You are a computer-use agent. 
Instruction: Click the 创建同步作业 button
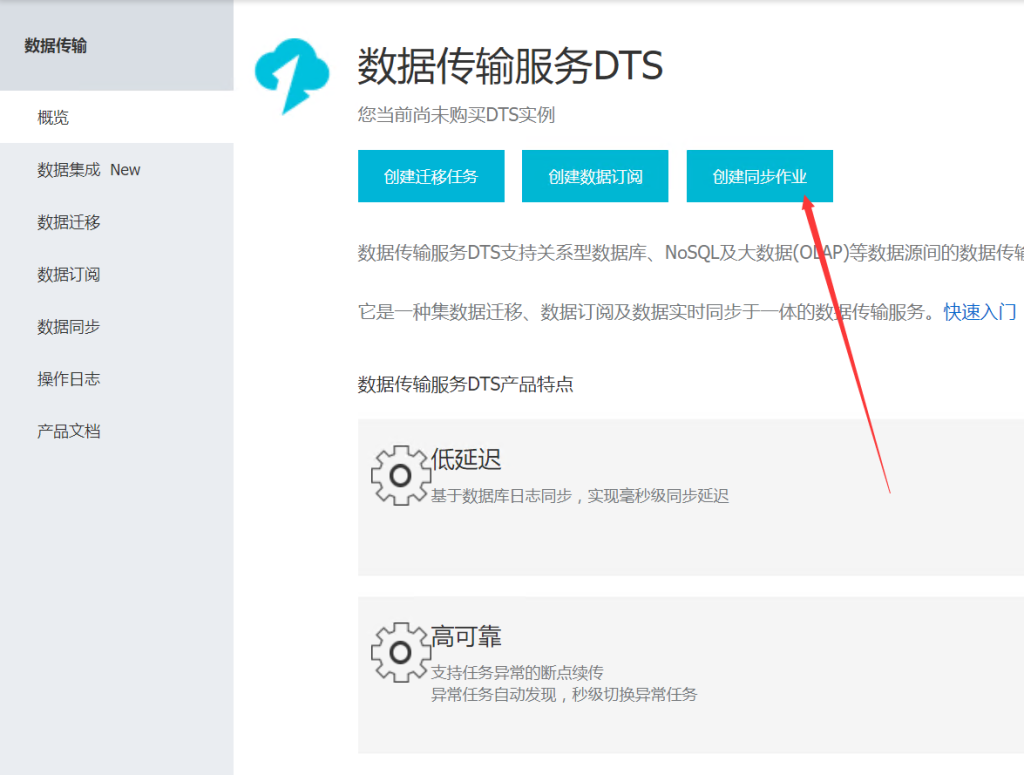[x=760, y=176]
